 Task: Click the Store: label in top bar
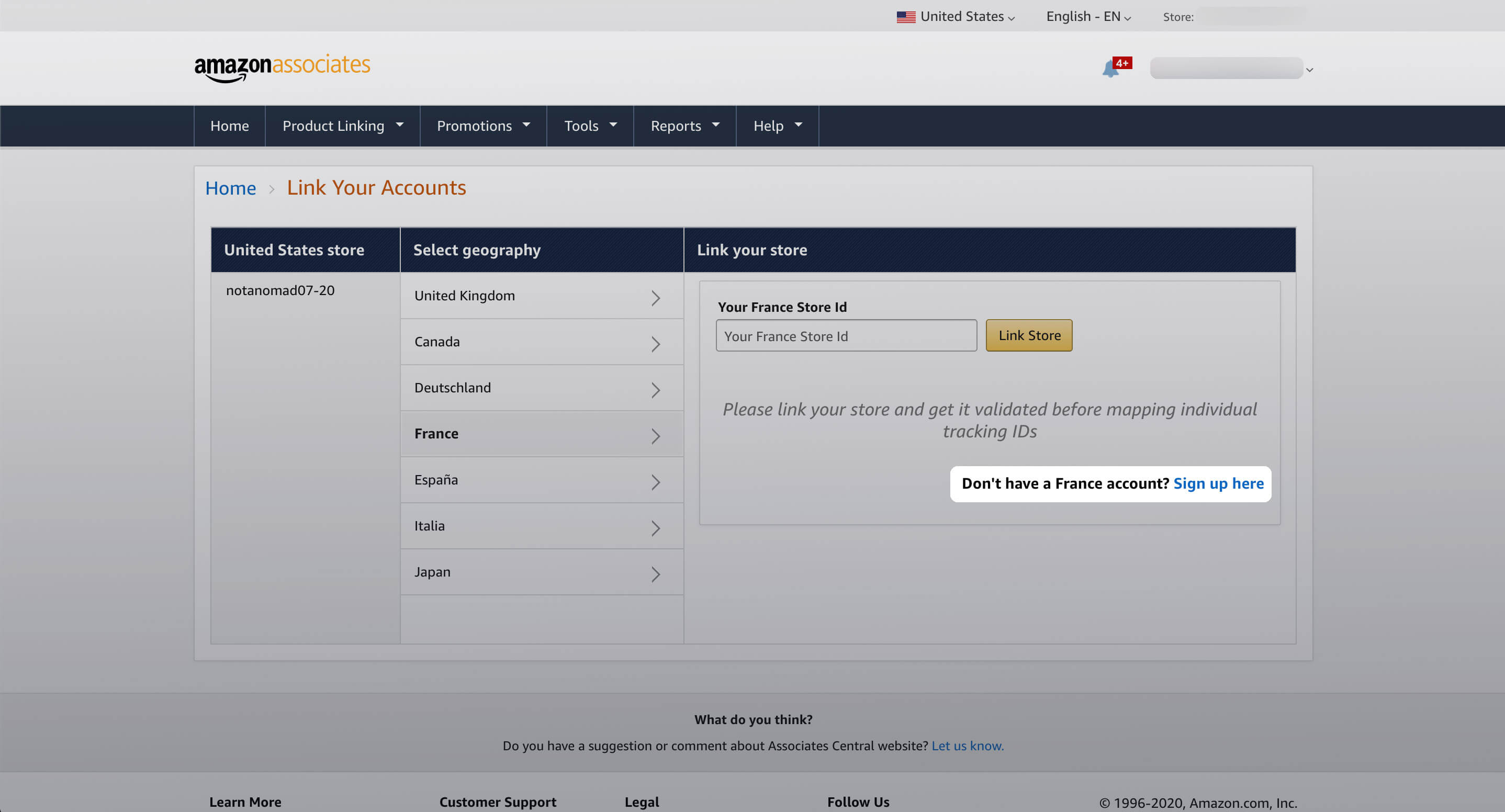point(1178,17)
